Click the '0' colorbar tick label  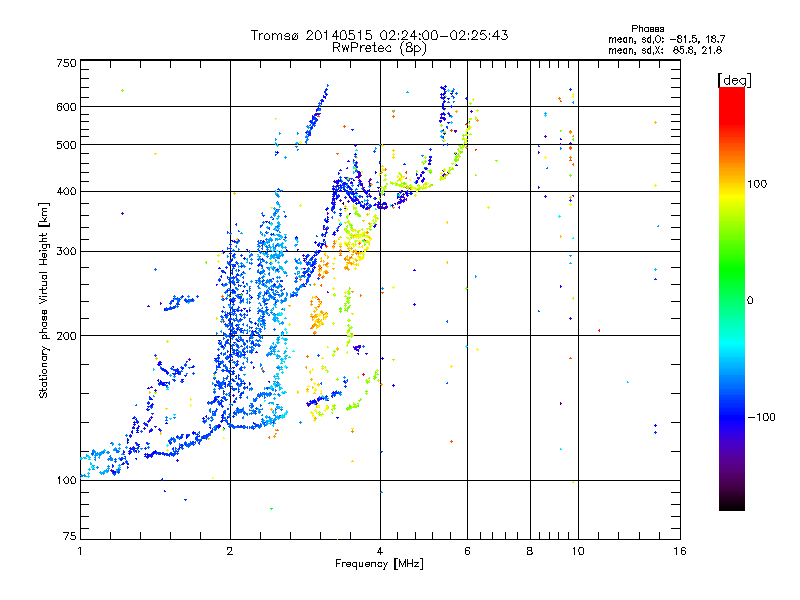[x=749, y=300]
